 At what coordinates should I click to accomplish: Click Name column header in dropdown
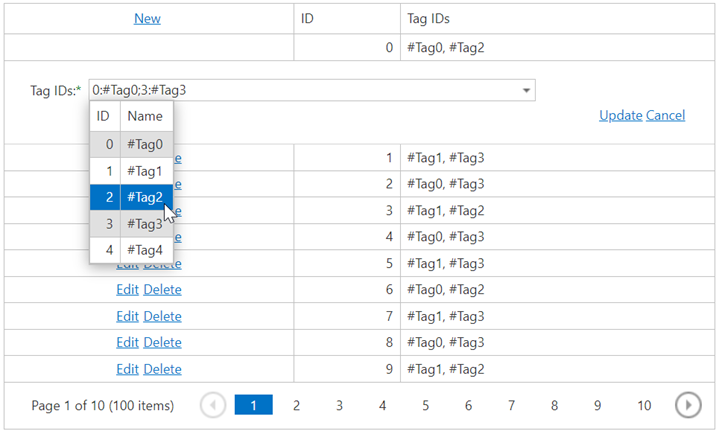(x=147, y=116)
